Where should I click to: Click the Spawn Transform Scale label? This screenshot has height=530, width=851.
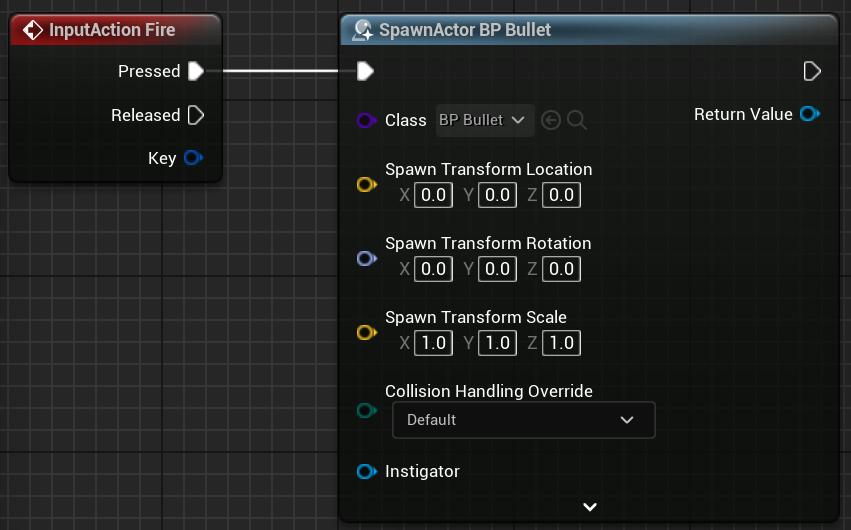coord(476,317)
